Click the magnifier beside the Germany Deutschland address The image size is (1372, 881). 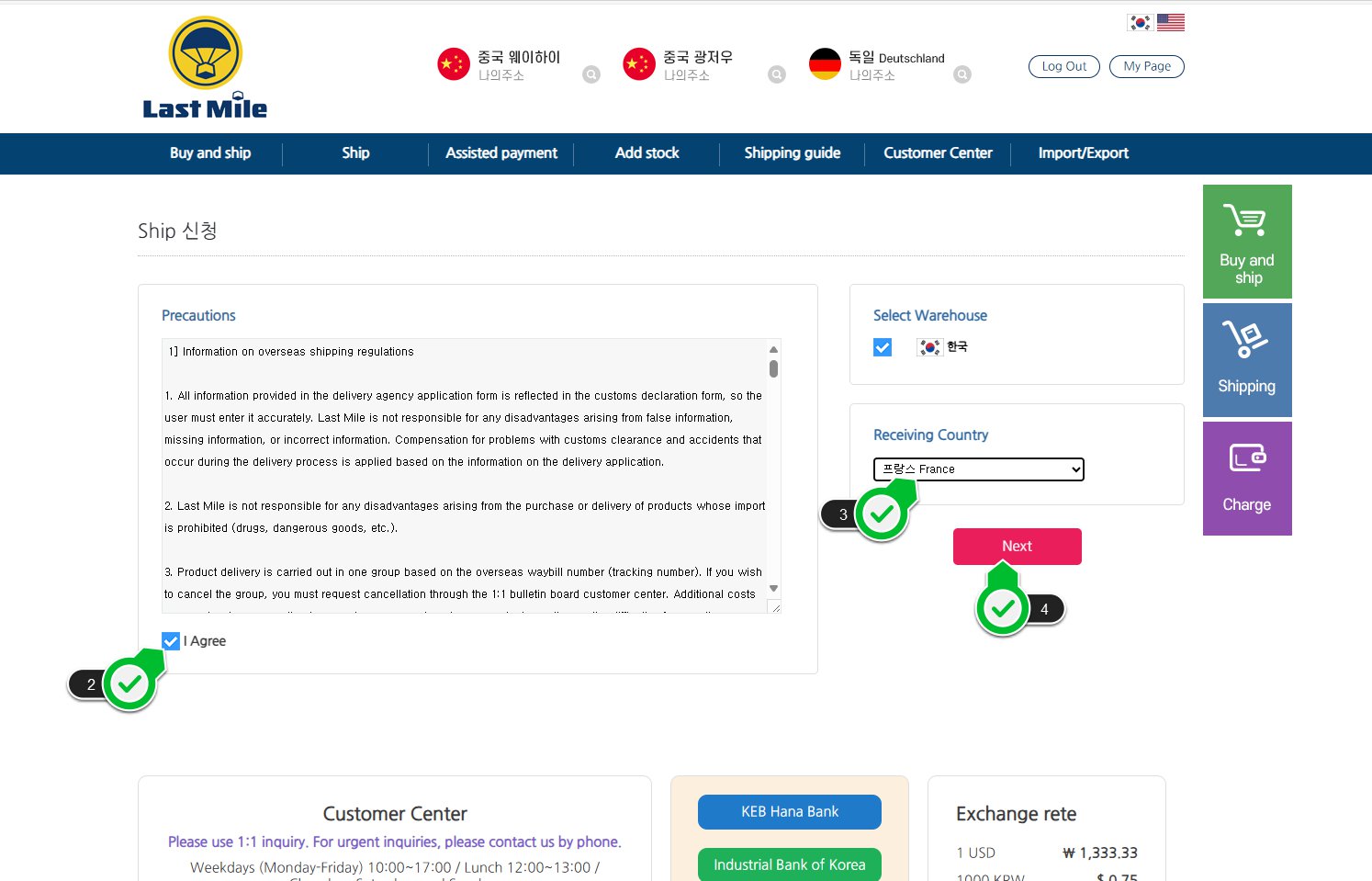(962, 74)
